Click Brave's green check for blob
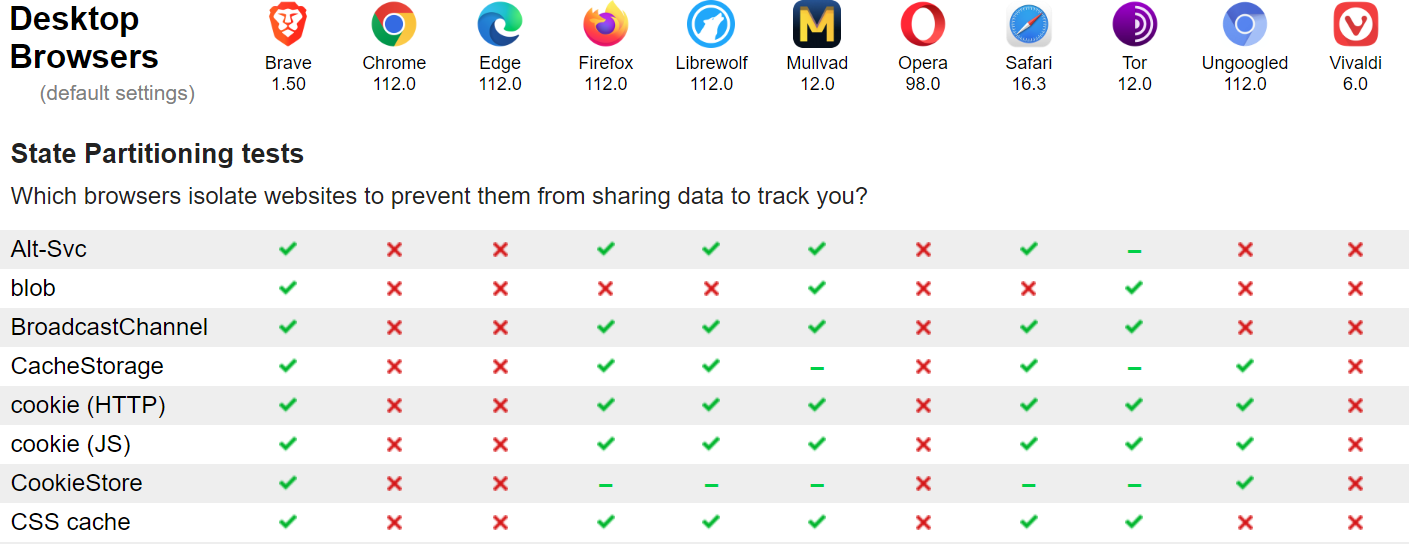The image size is (1423, 544). point(288,288)
